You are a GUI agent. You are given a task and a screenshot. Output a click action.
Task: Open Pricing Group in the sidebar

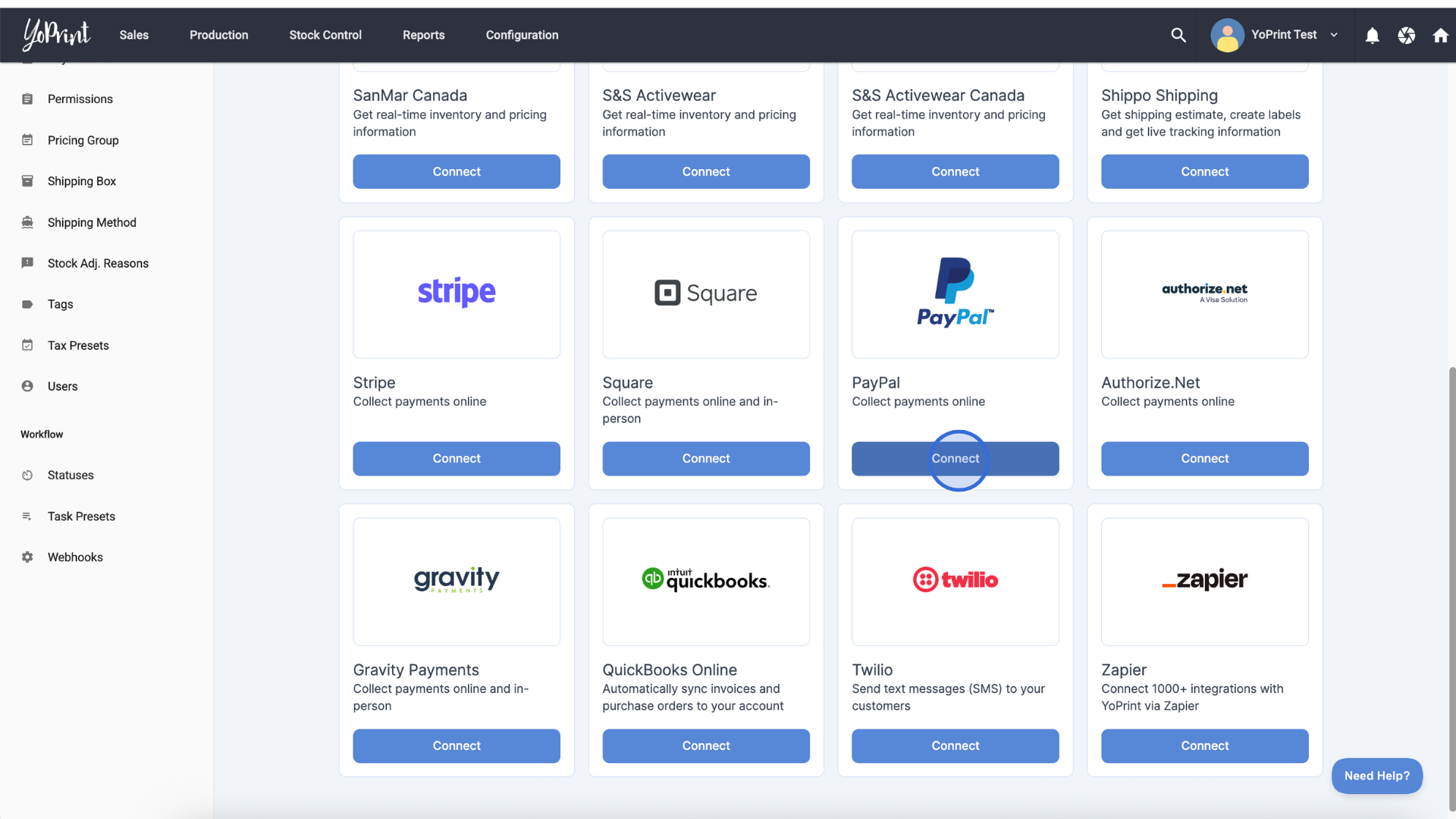(83, 140)
